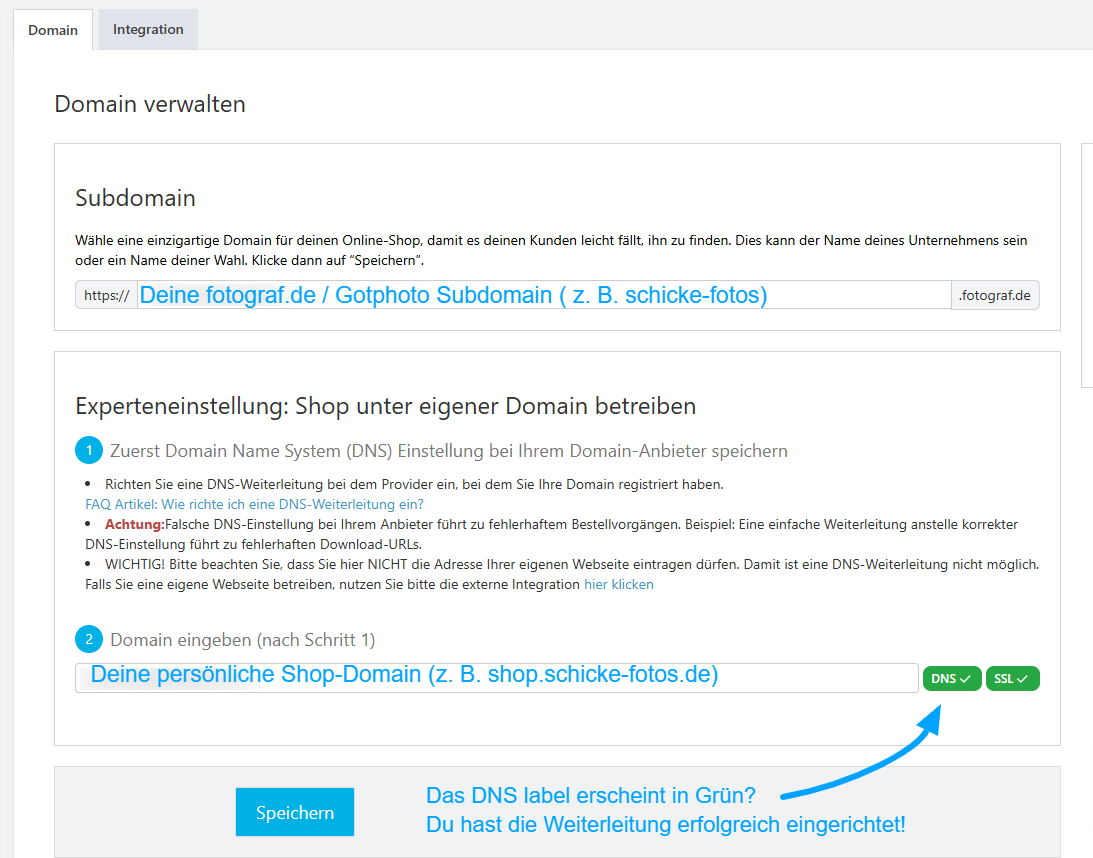Image resolution: width=1093 pixels, height=858 pixels.
Task: Click the 'Domain verwalten' heading
Action: (150, 104)
